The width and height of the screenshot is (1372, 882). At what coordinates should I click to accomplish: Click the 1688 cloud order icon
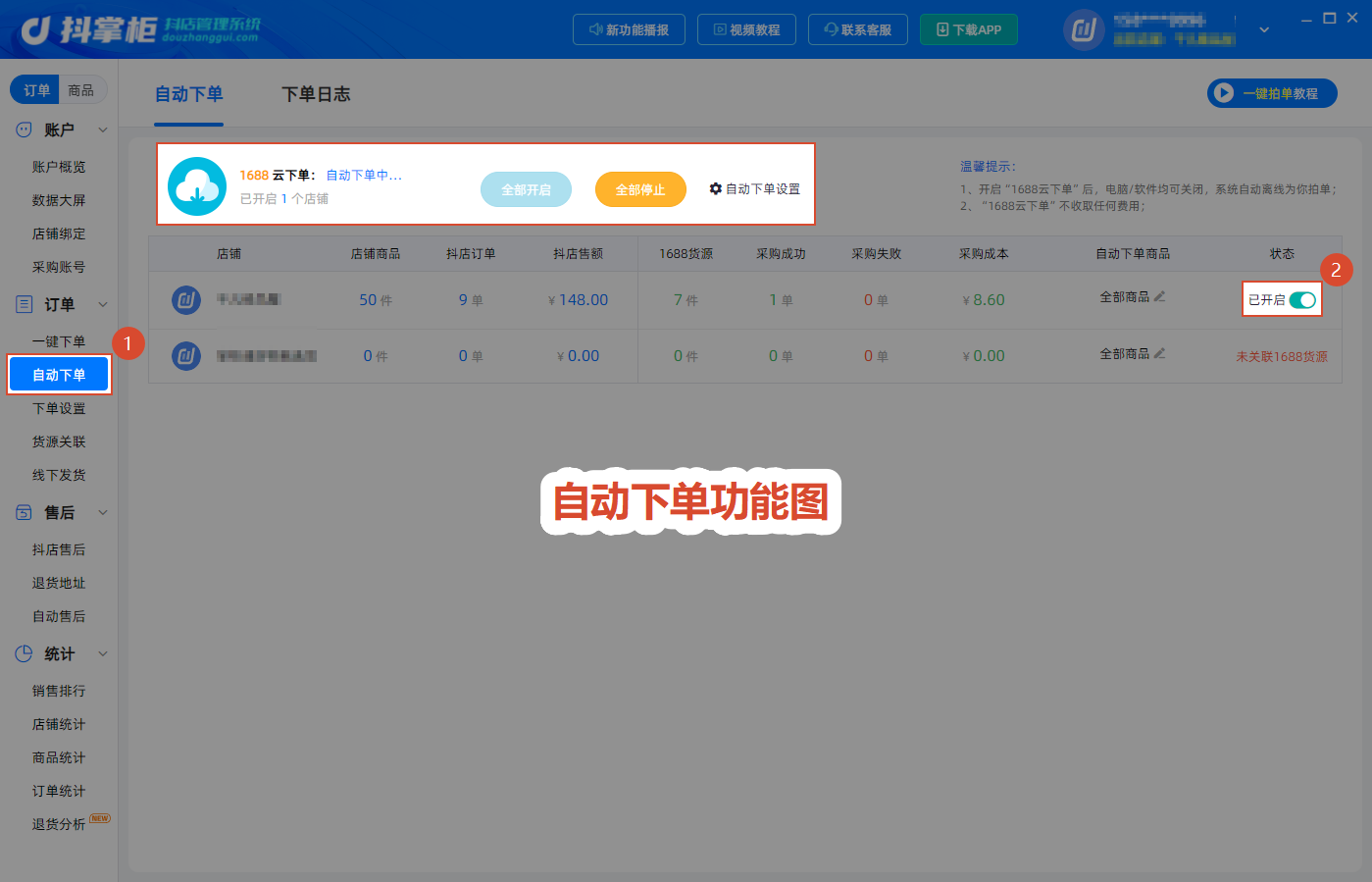(x=197, y=186)
